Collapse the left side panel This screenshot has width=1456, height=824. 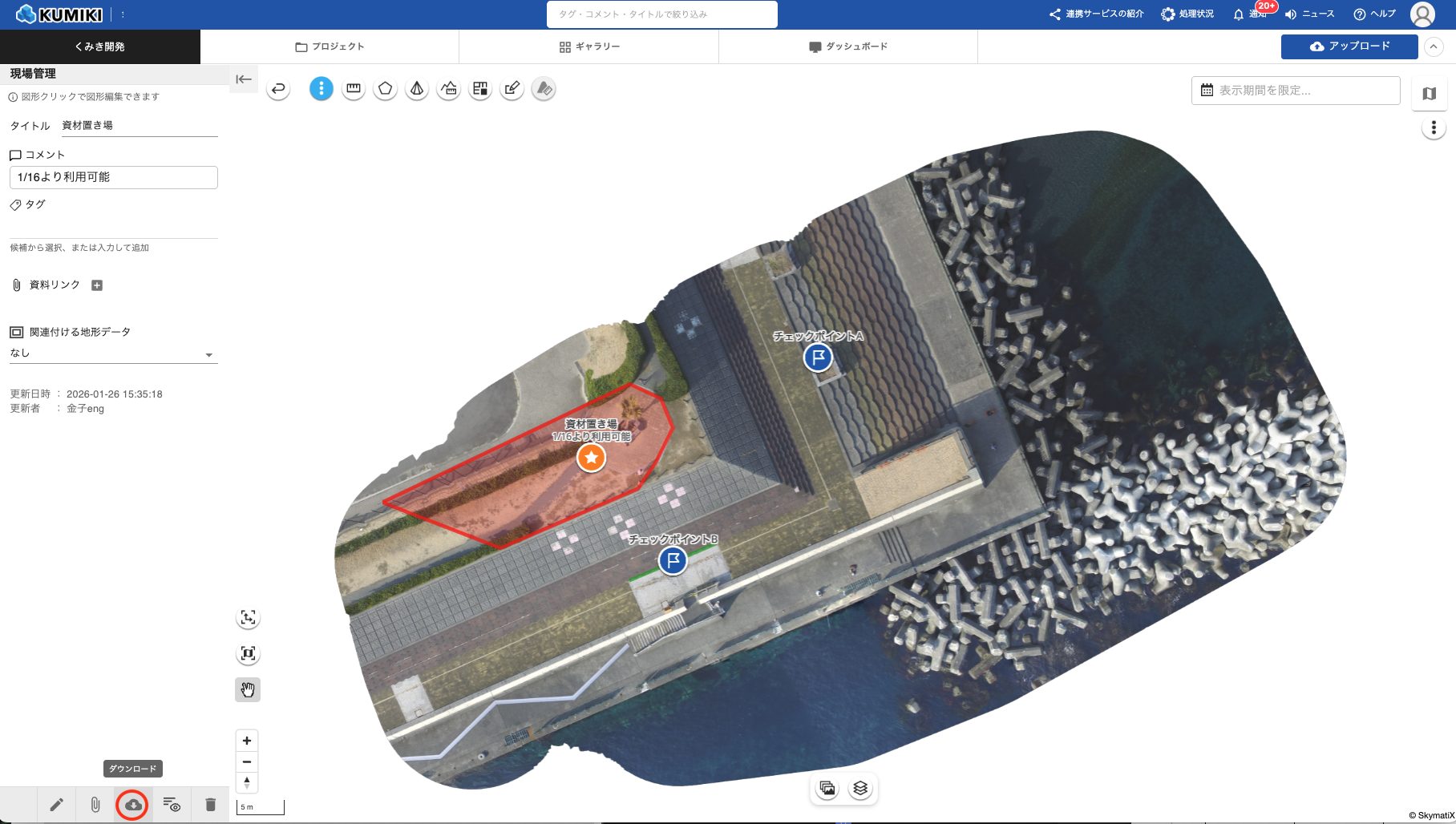tap(244, 79)
